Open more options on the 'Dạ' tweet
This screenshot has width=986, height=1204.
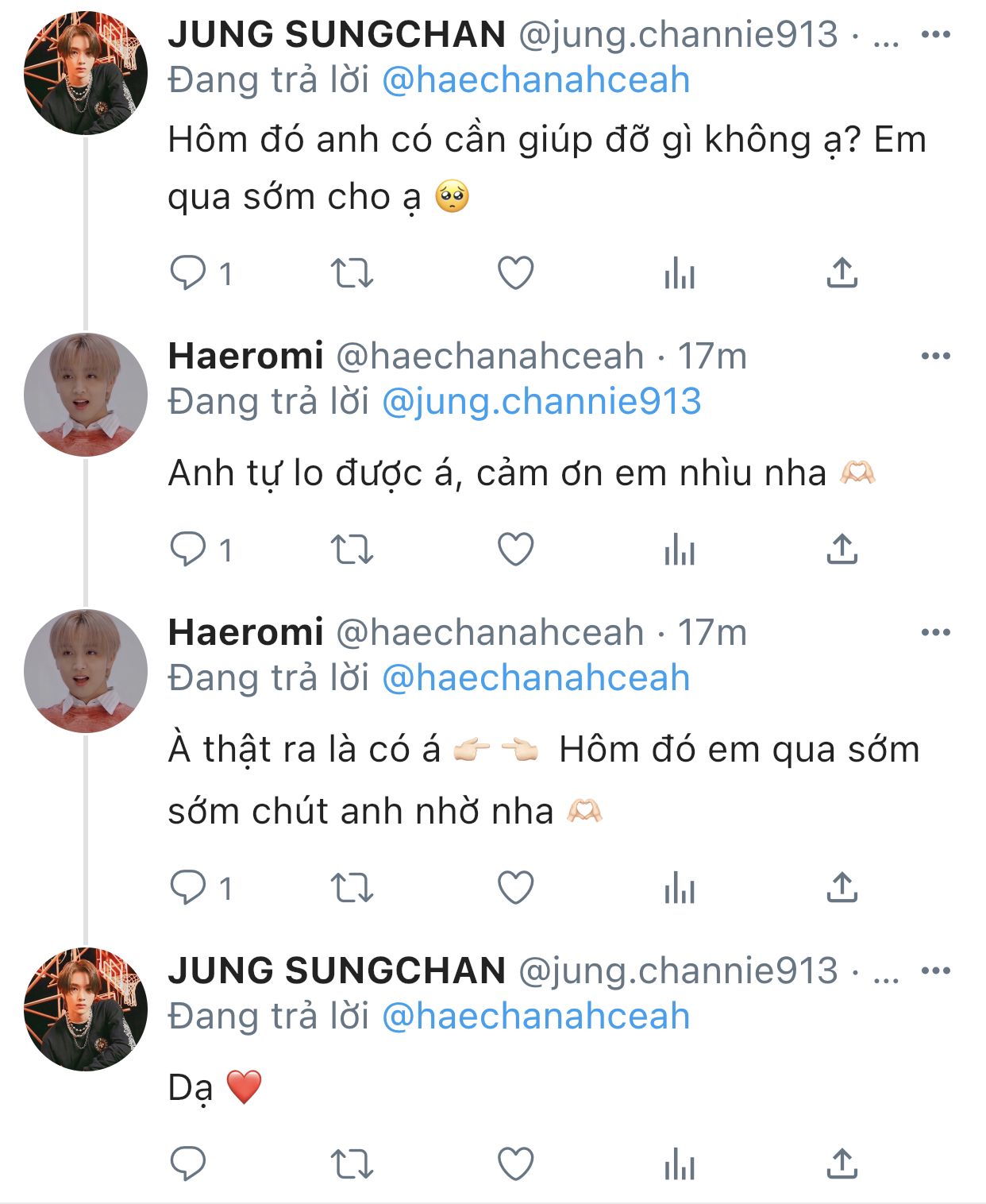coord(935,971)
